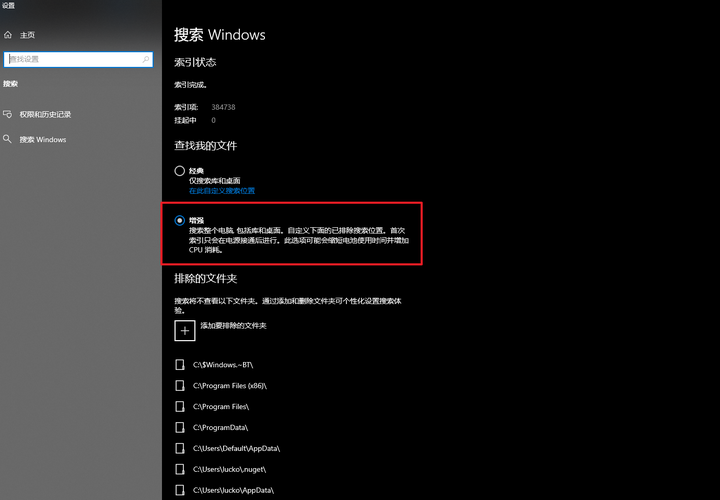
Task: Choose the 经典 radio option
Action: (180, 171)
